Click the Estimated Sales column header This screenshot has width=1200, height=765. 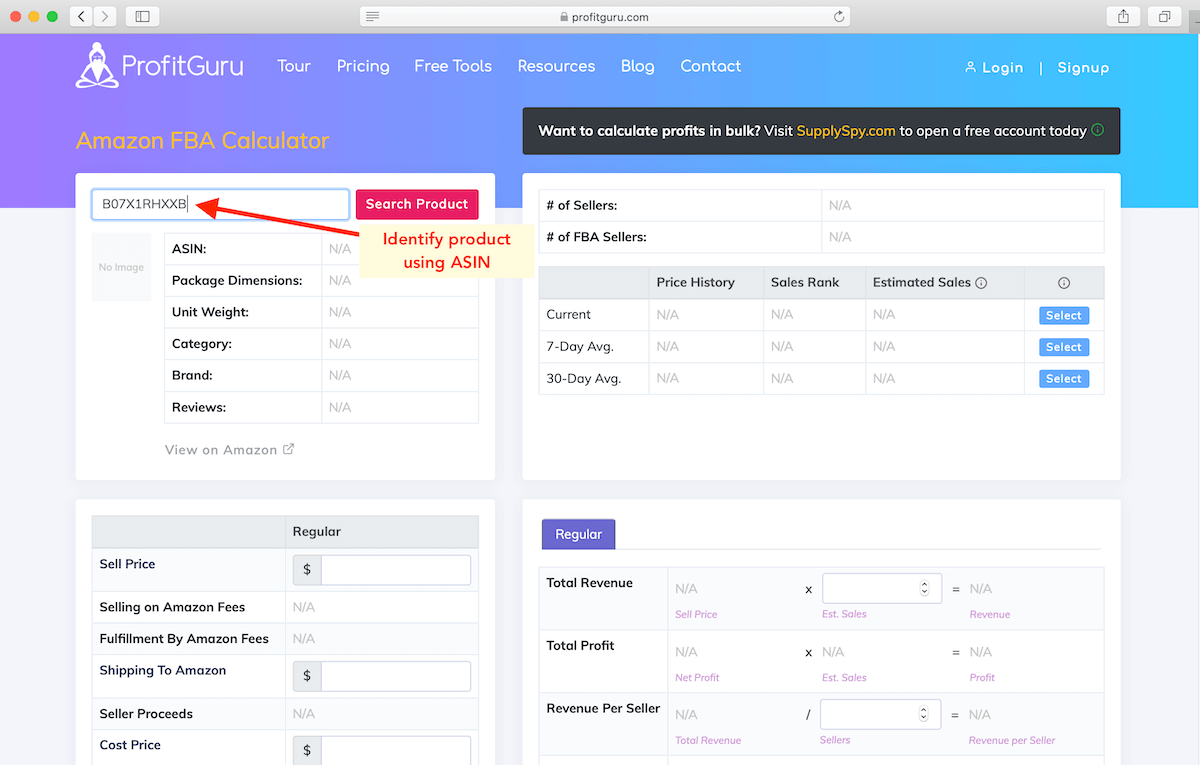tap(922, 283)
